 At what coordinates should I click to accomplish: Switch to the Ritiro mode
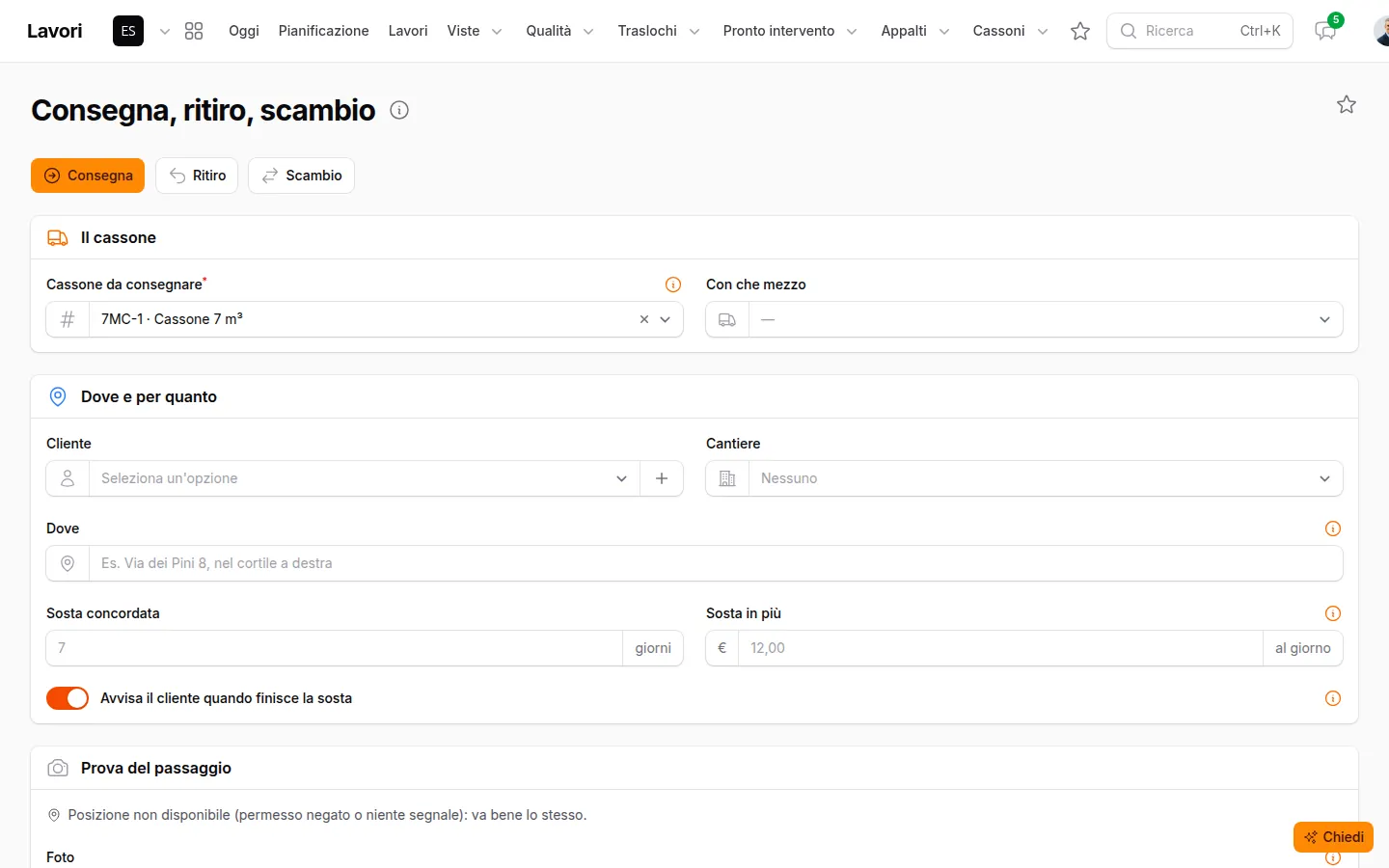coord(197,176)
